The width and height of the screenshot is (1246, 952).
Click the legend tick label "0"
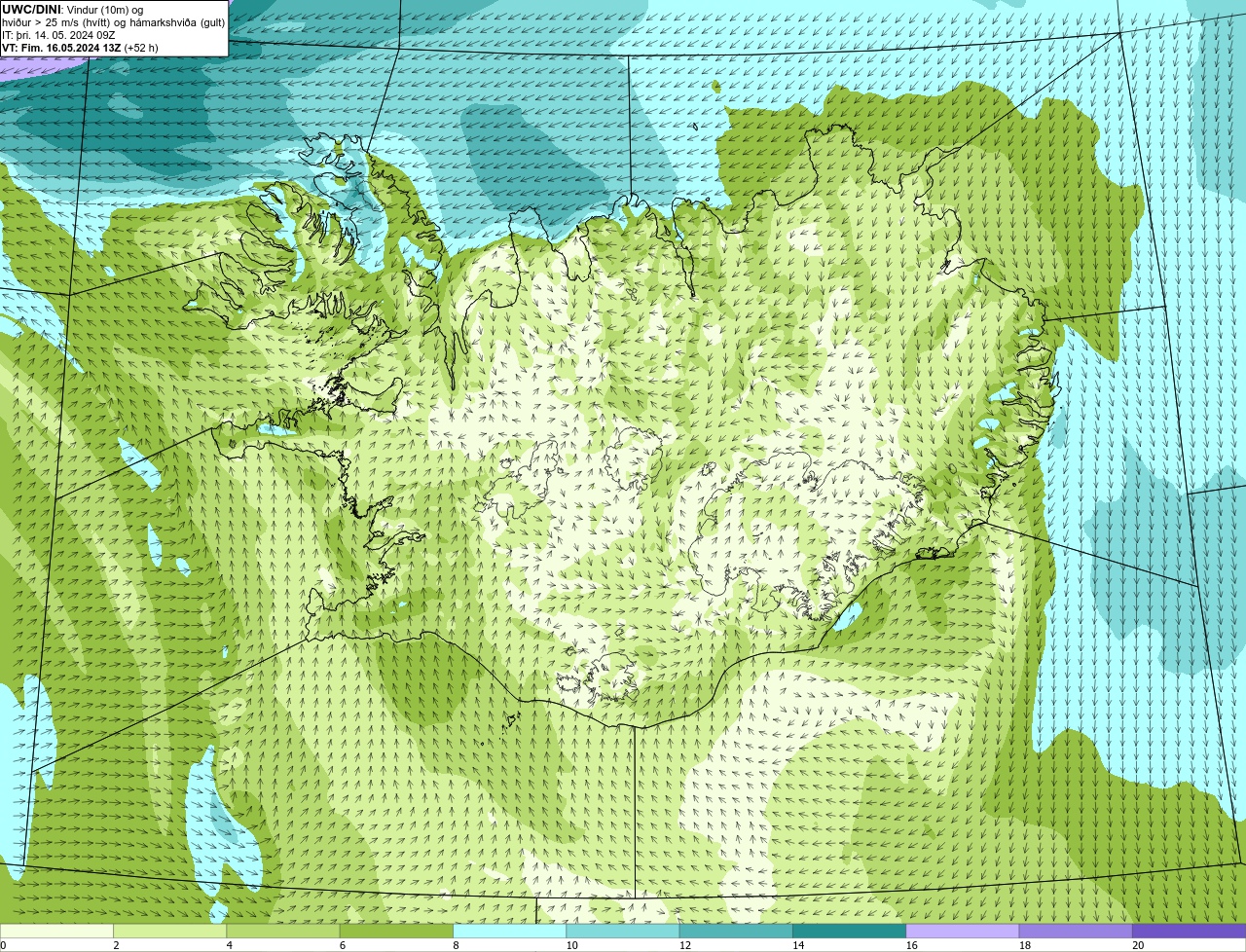(x=4, y=945)
